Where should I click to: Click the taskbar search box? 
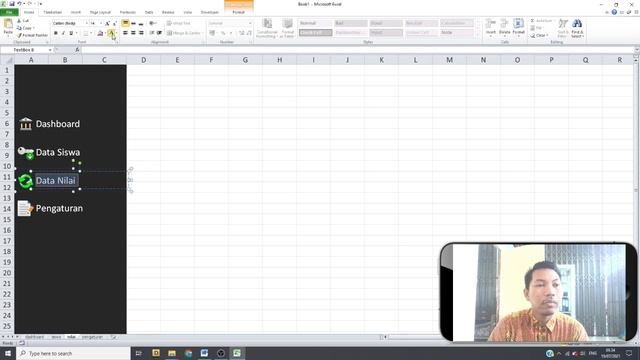(x=73, y=353)
